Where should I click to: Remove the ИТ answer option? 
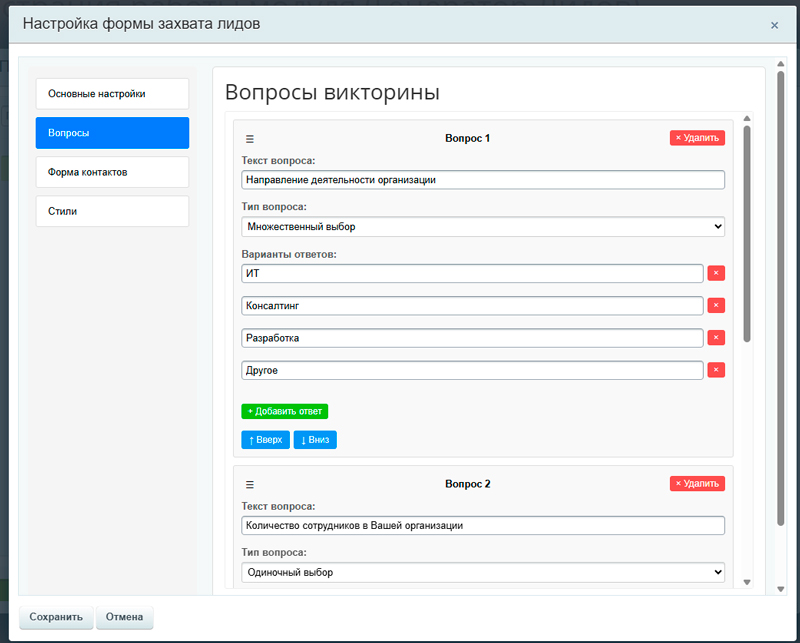tap(716, 273)
